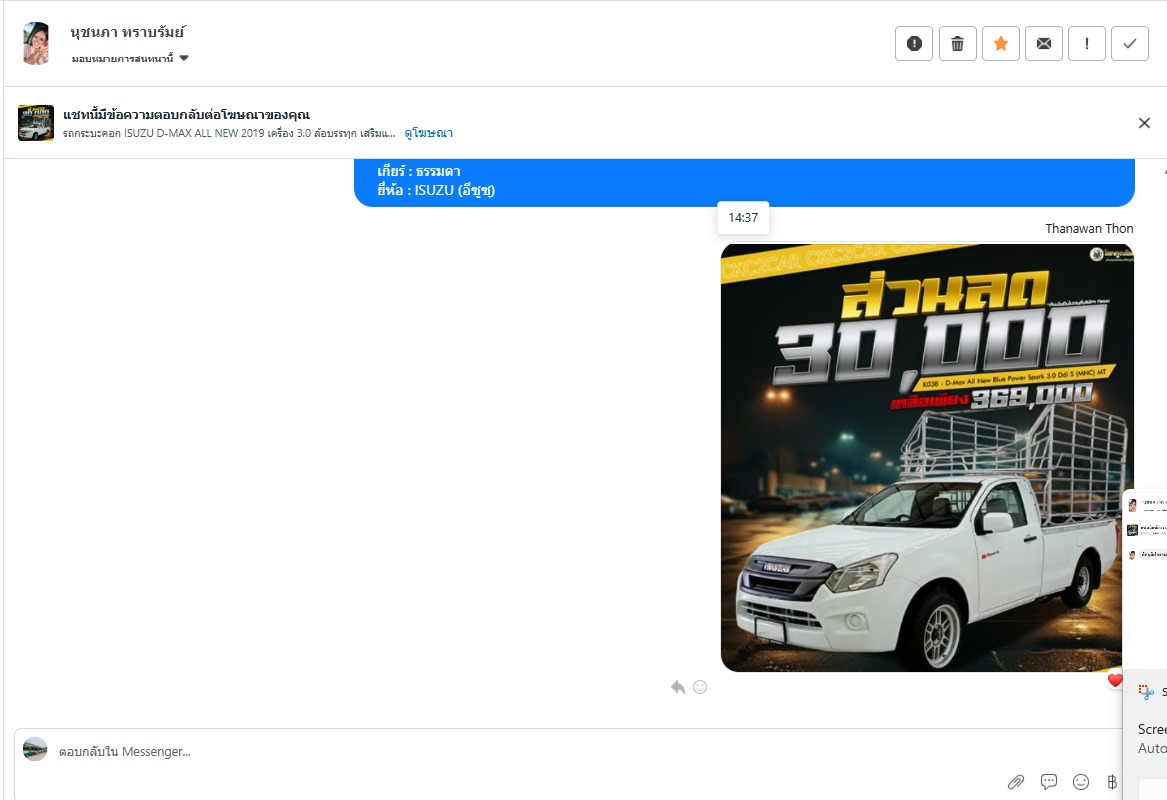This screenshot has height=800, width=1167.
Task: Mark conversation done with the checkmark icon
Action: [1130, 44]
